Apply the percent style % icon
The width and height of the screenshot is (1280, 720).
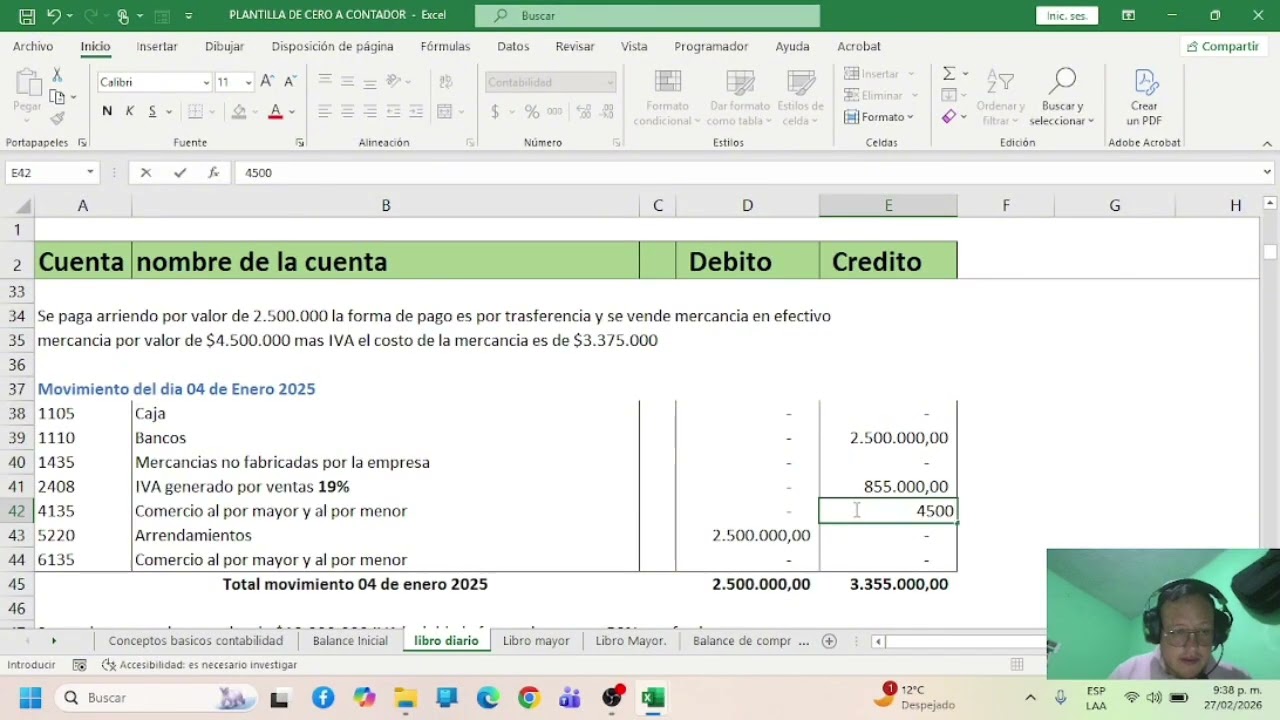(x=532, y=111)
